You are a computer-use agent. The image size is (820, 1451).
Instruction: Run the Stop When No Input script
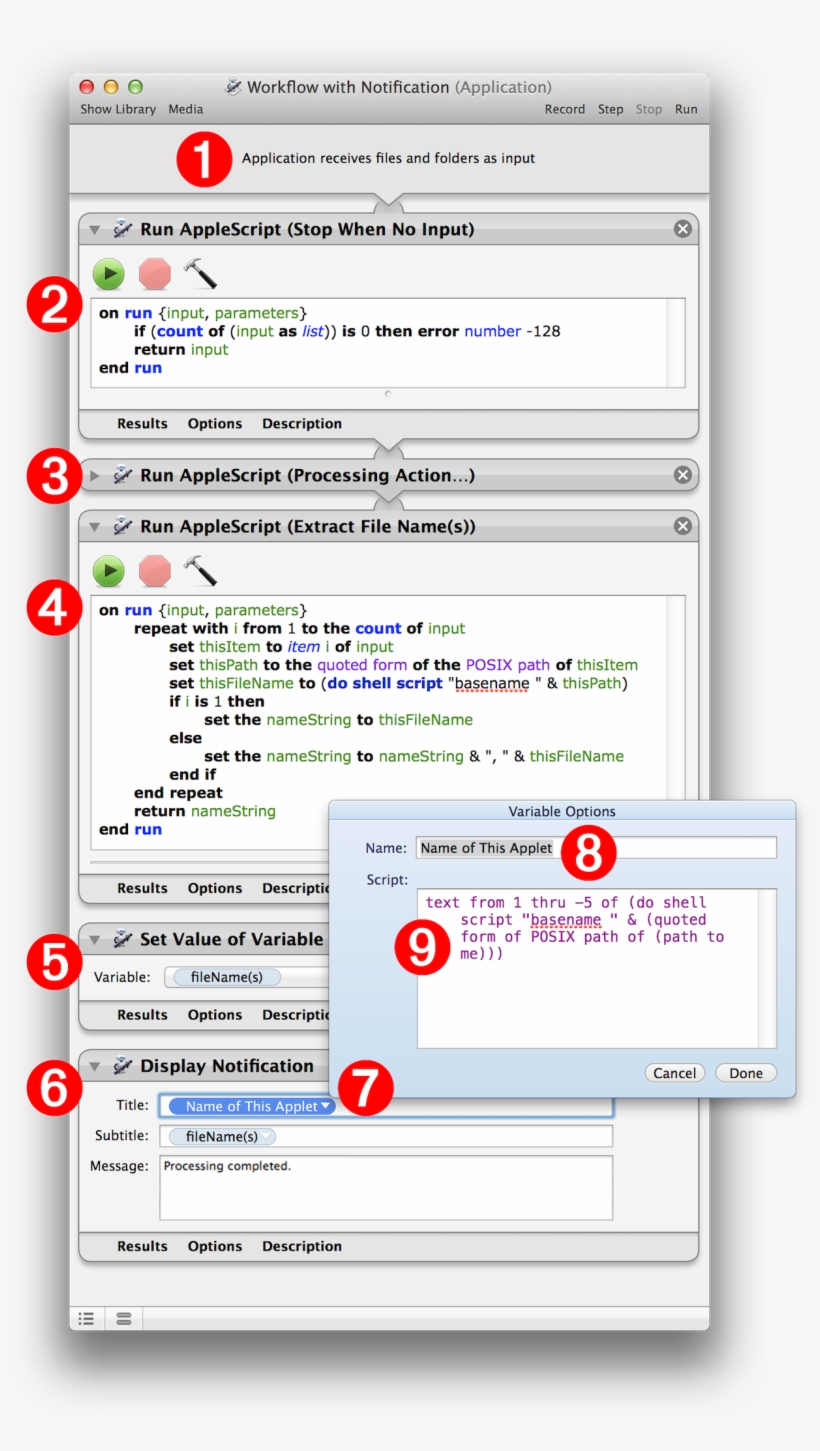(108, 273)
